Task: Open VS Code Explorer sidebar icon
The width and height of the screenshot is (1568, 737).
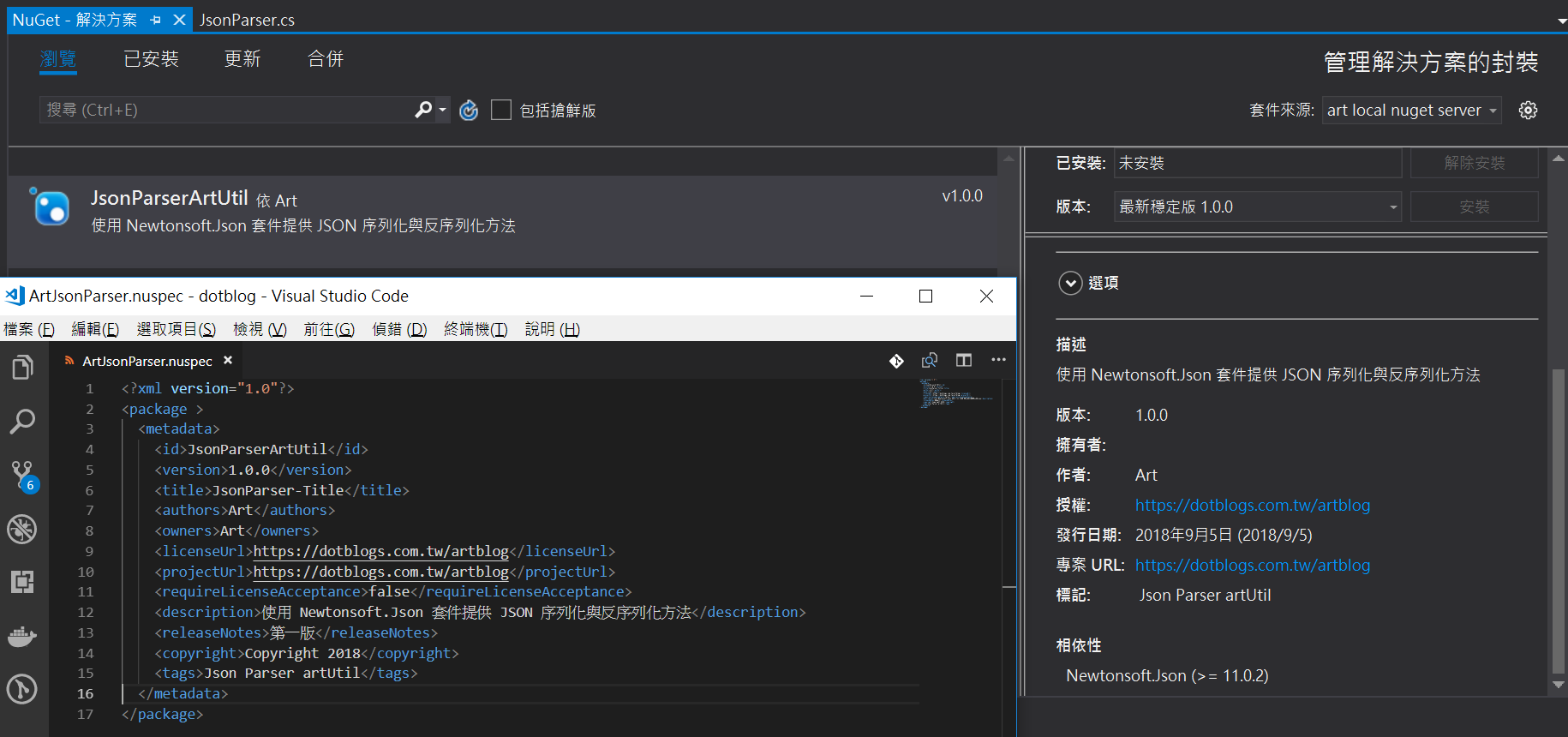Action: (22, 368)
